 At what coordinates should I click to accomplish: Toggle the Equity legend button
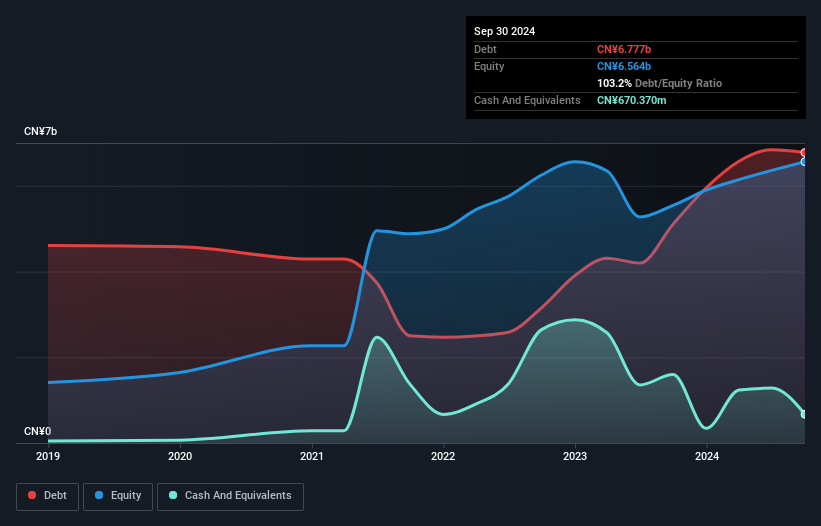pyautogui.click(x=118, y=496)
